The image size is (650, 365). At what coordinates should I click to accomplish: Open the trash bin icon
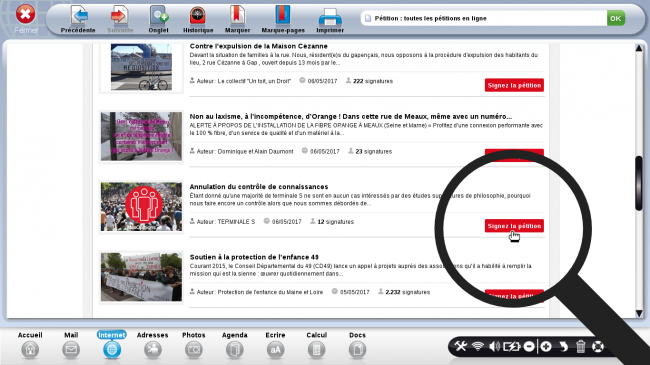pyautogui.click(x=580, y=346)
